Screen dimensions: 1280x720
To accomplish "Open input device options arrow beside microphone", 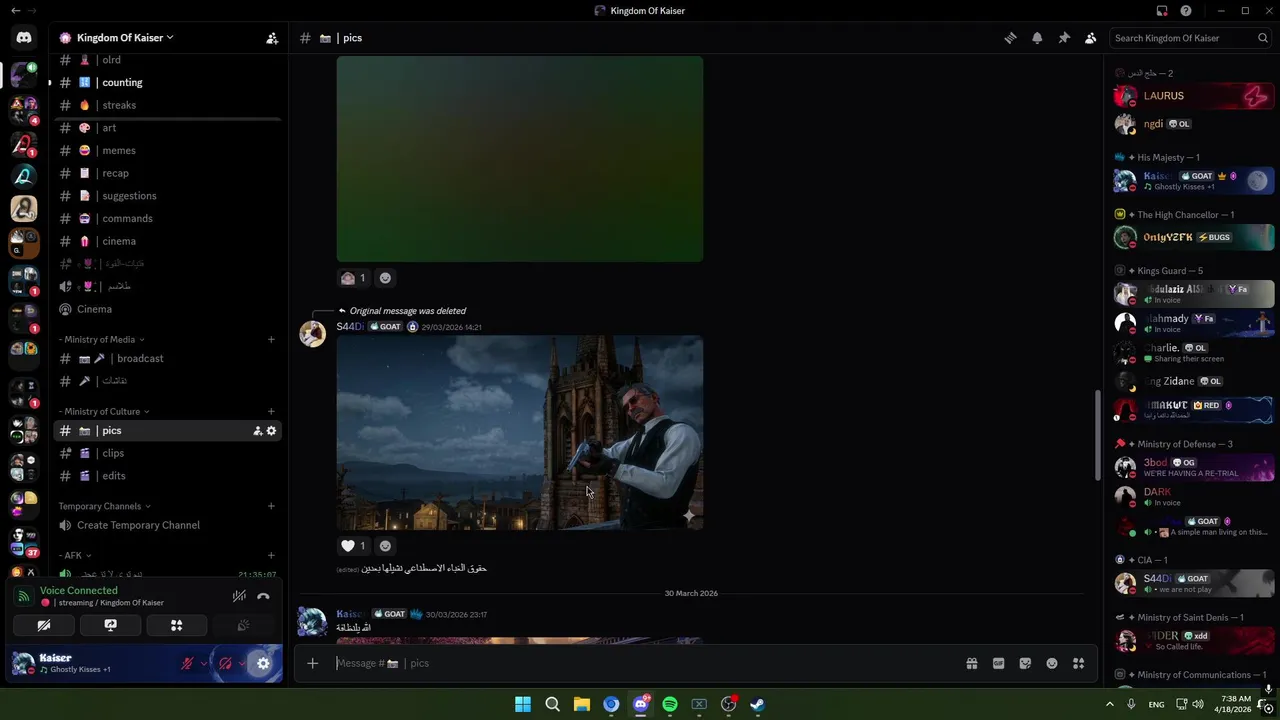I will [204, 663].
